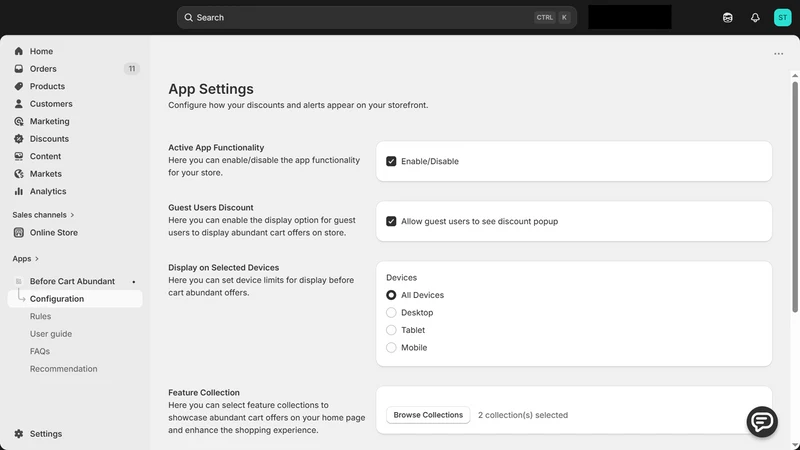
Task: Open the Configuration page
Action: pyautogui.click(x=75, y=298)
